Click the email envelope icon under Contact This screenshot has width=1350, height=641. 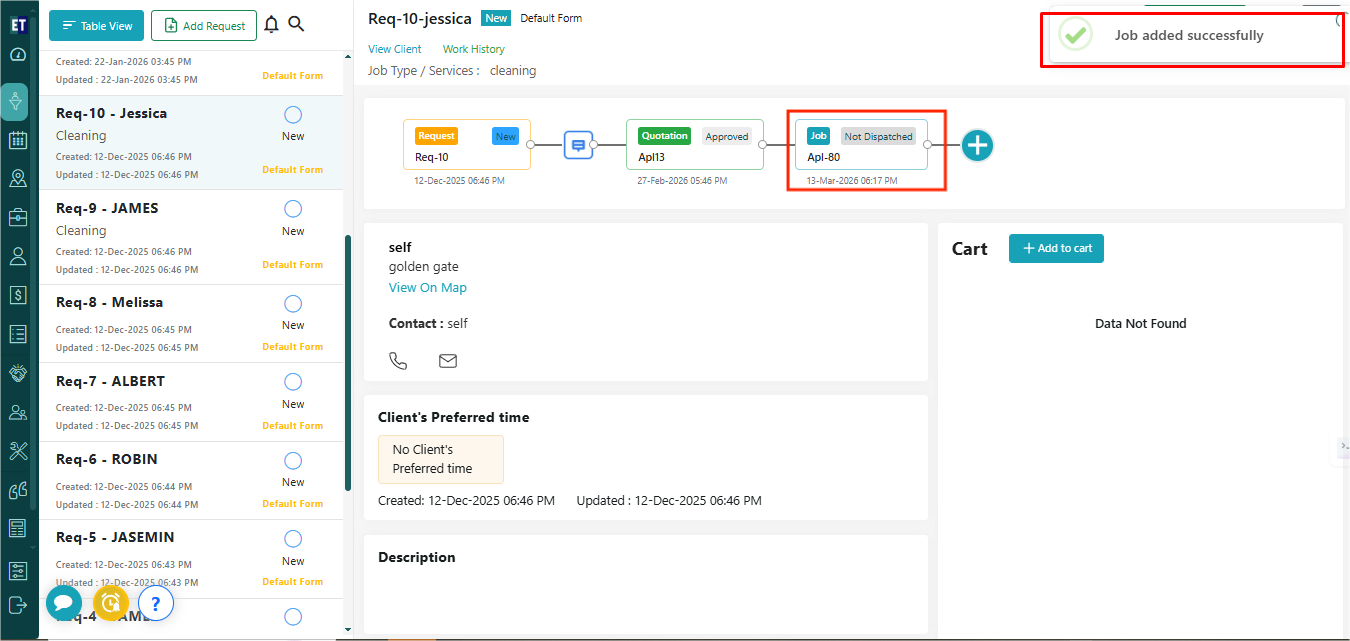point(448,361)
